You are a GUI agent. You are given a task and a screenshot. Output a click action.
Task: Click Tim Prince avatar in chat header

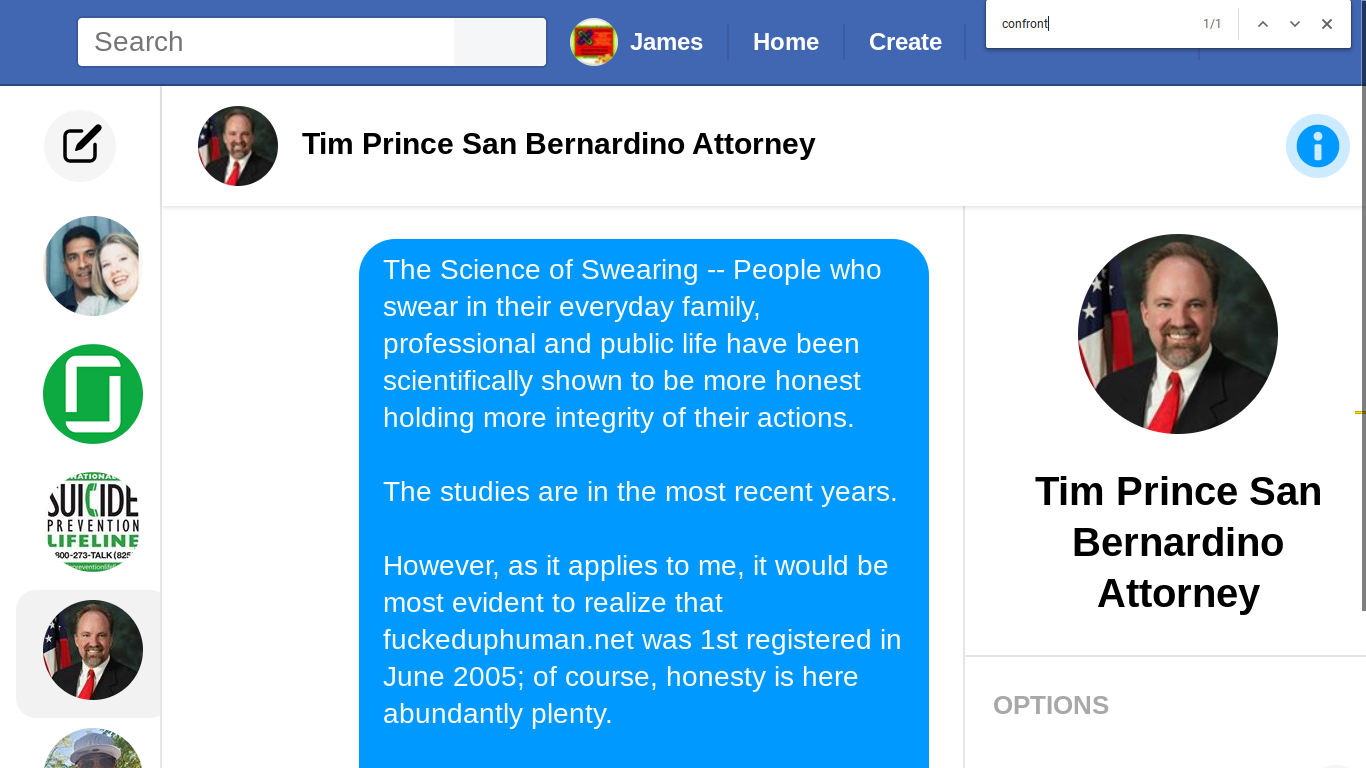tap(238, 146)
